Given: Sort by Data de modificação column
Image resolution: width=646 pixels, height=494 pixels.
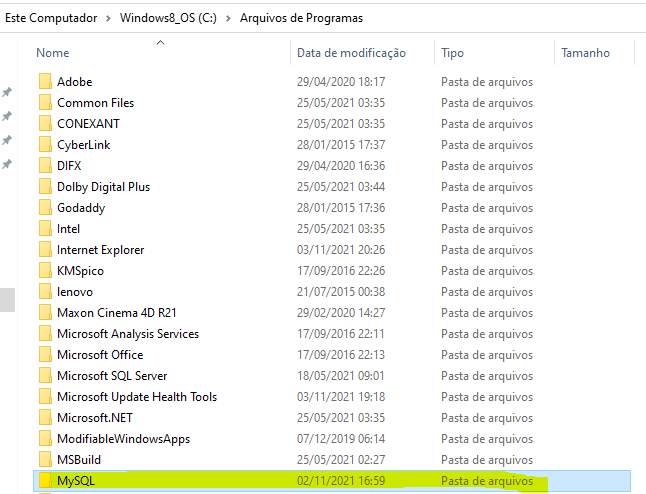Looking at the screenshot, I should [x=351, y=53].
